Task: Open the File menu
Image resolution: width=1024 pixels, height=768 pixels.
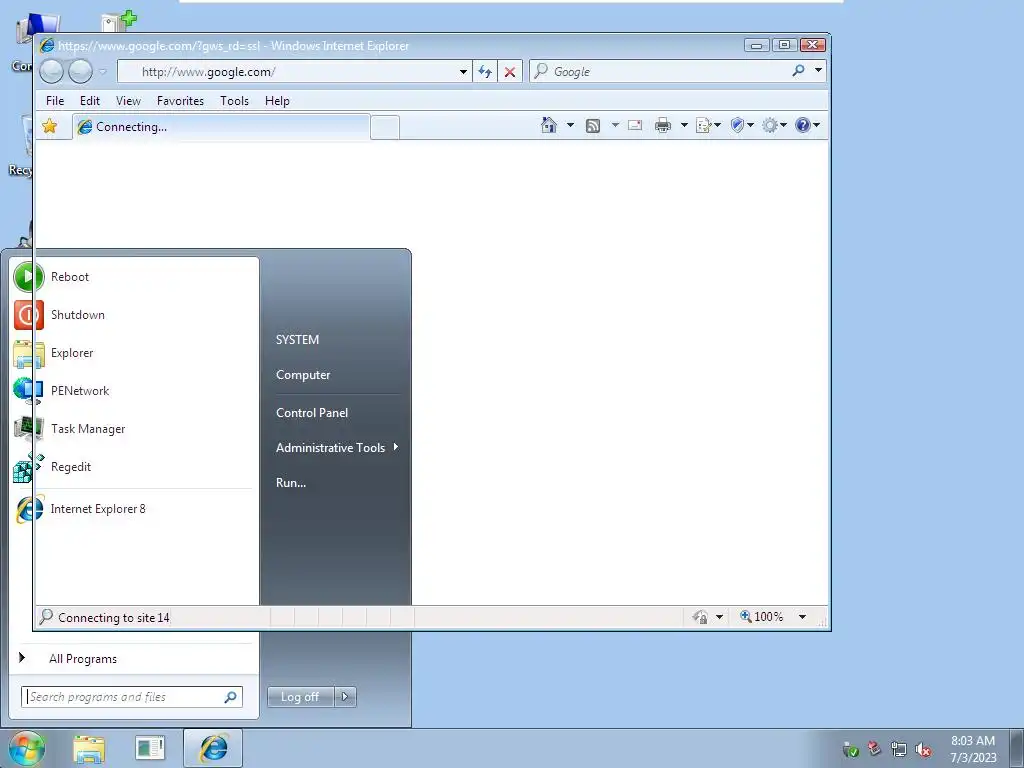Action: click(55, 101)
